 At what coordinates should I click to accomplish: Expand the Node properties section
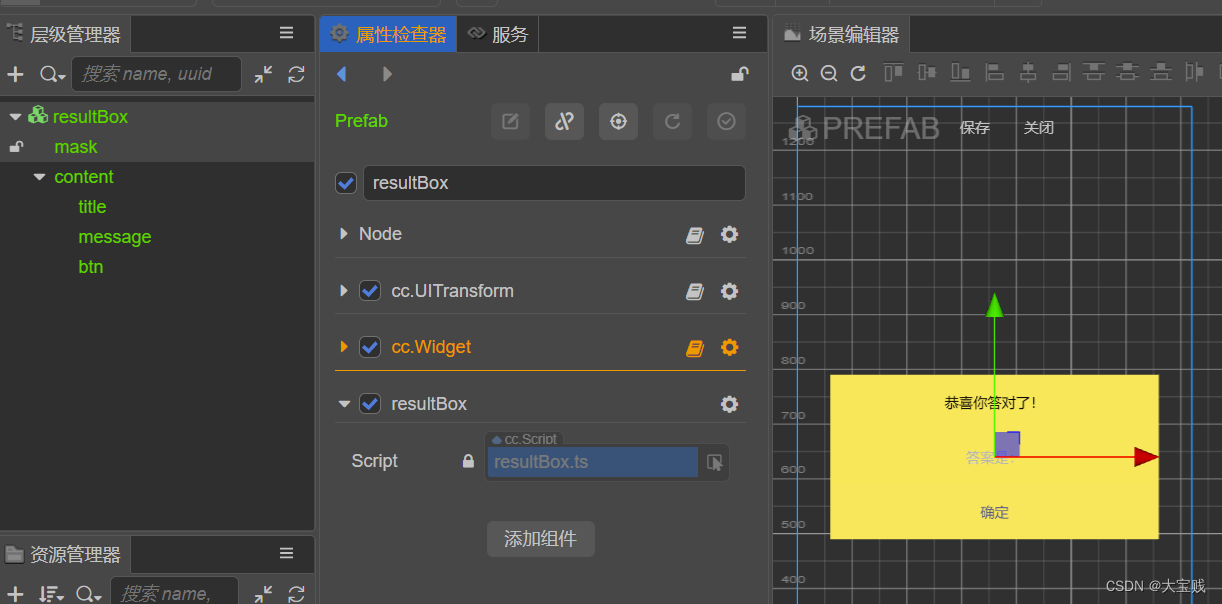pos(344,234)
